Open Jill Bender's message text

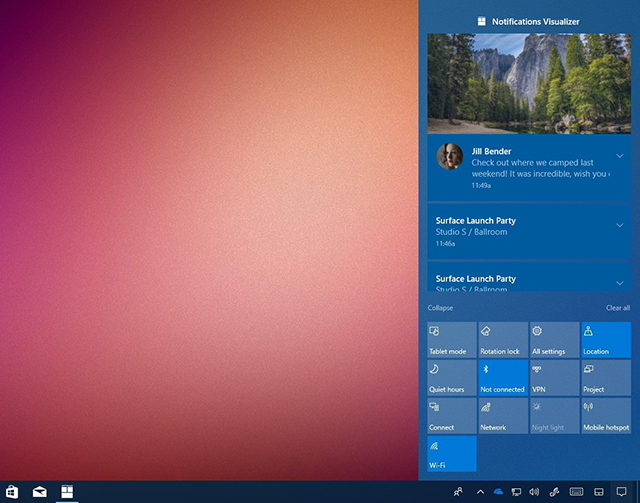point(540,168)
